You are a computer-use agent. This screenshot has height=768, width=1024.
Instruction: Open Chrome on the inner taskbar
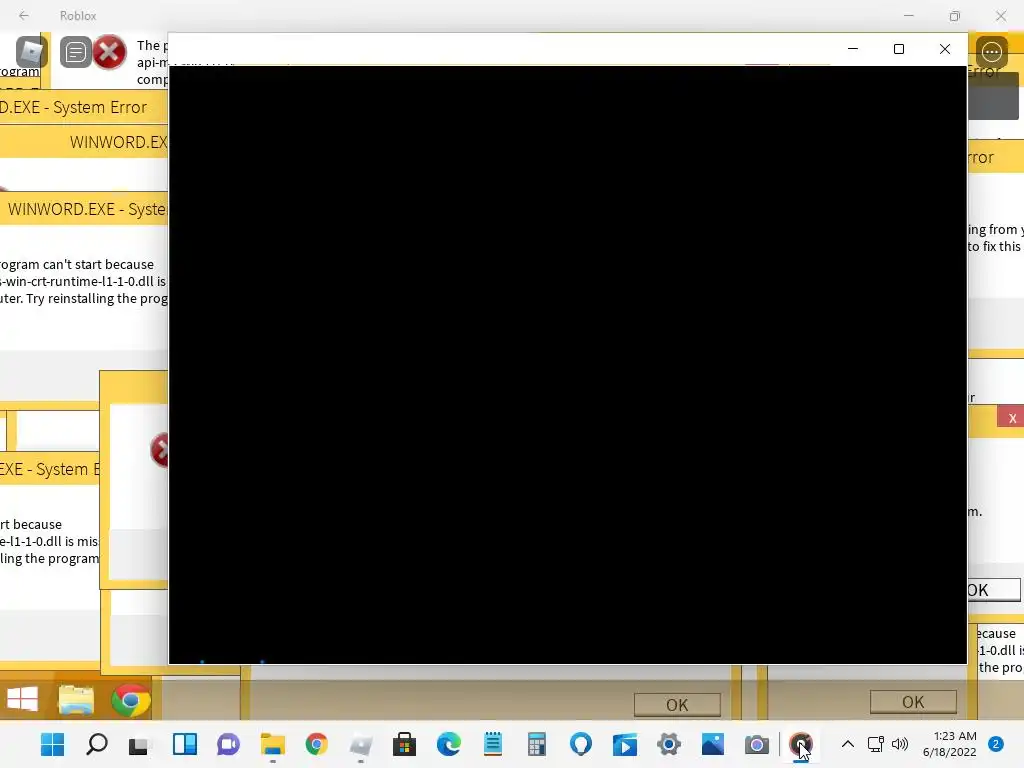[x=131, y=700]
